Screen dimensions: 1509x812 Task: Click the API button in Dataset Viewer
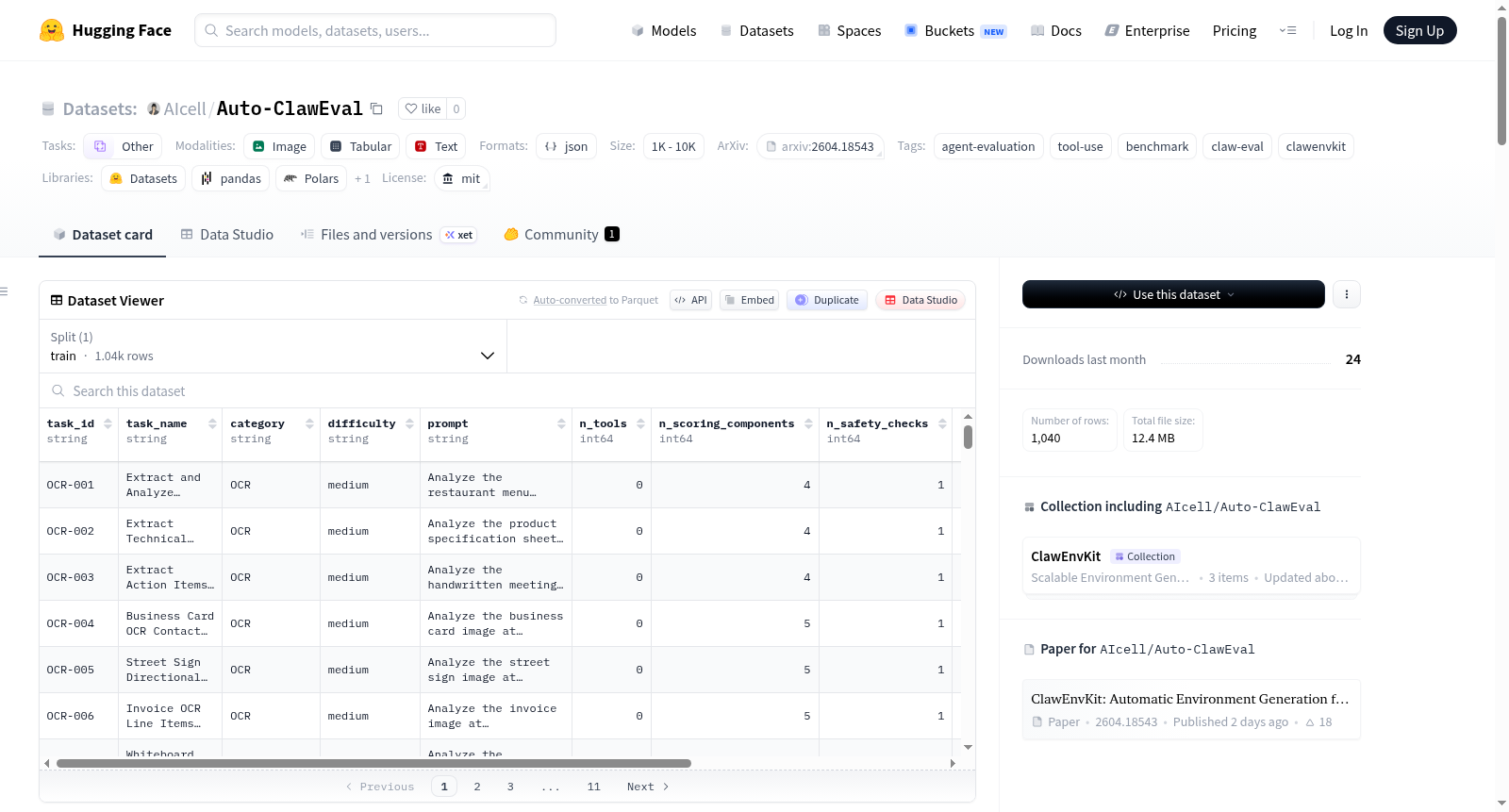[690, 300]
